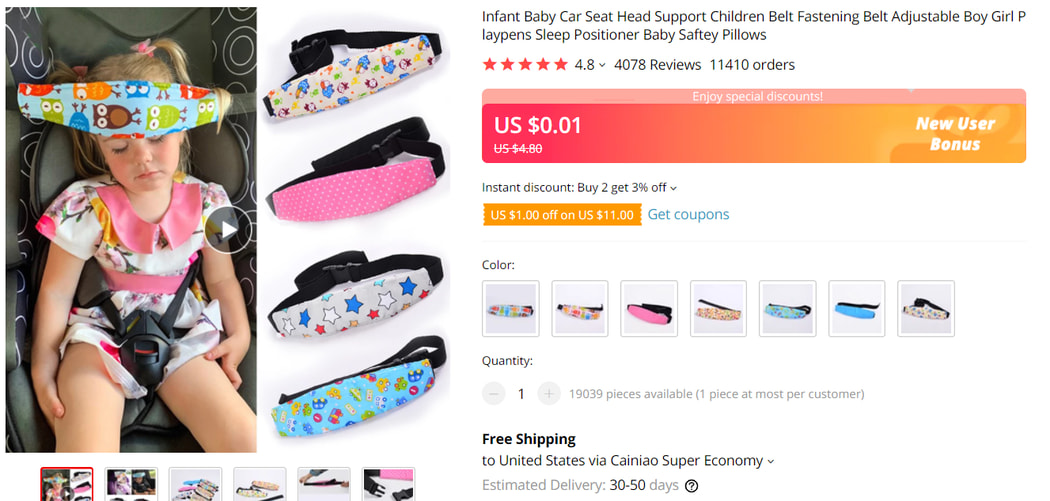Open the Cainiao Super Economy shipping dropdown
Image resolution: width=1050 pixels, height=501 pixels.
tap(770, 461)
